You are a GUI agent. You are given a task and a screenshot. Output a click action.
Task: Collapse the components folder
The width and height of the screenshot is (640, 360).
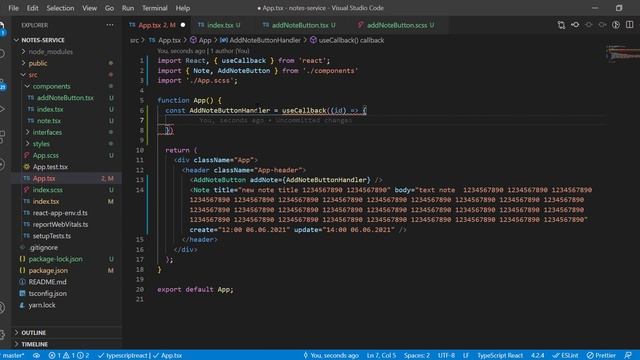tap(67, 87)
